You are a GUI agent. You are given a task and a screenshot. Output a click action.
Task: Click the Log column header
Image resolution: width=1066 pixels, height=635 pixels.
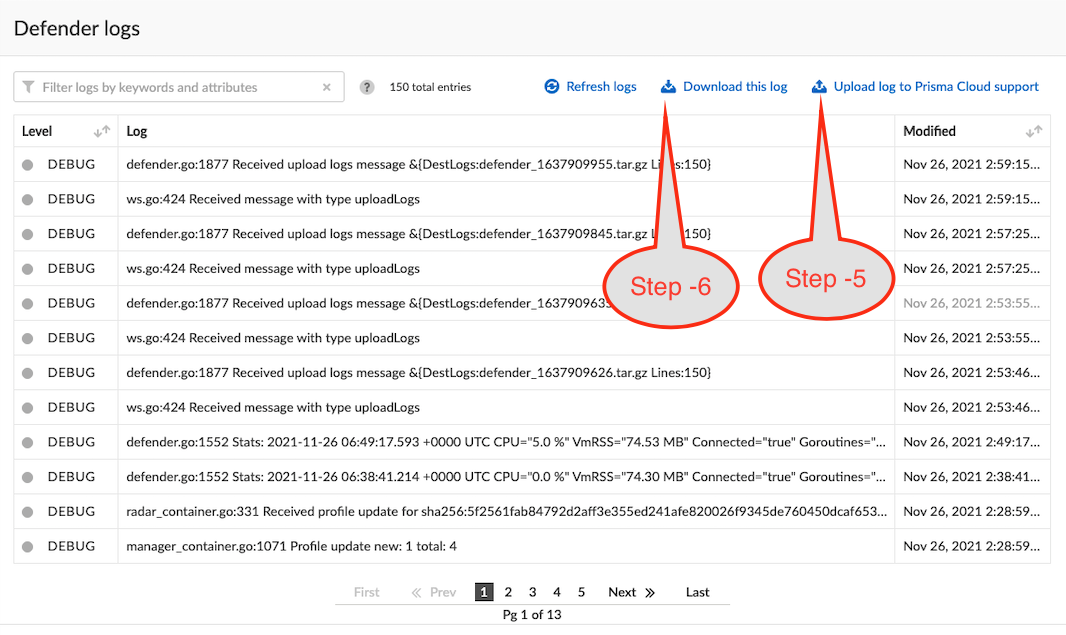click(137, 131)
